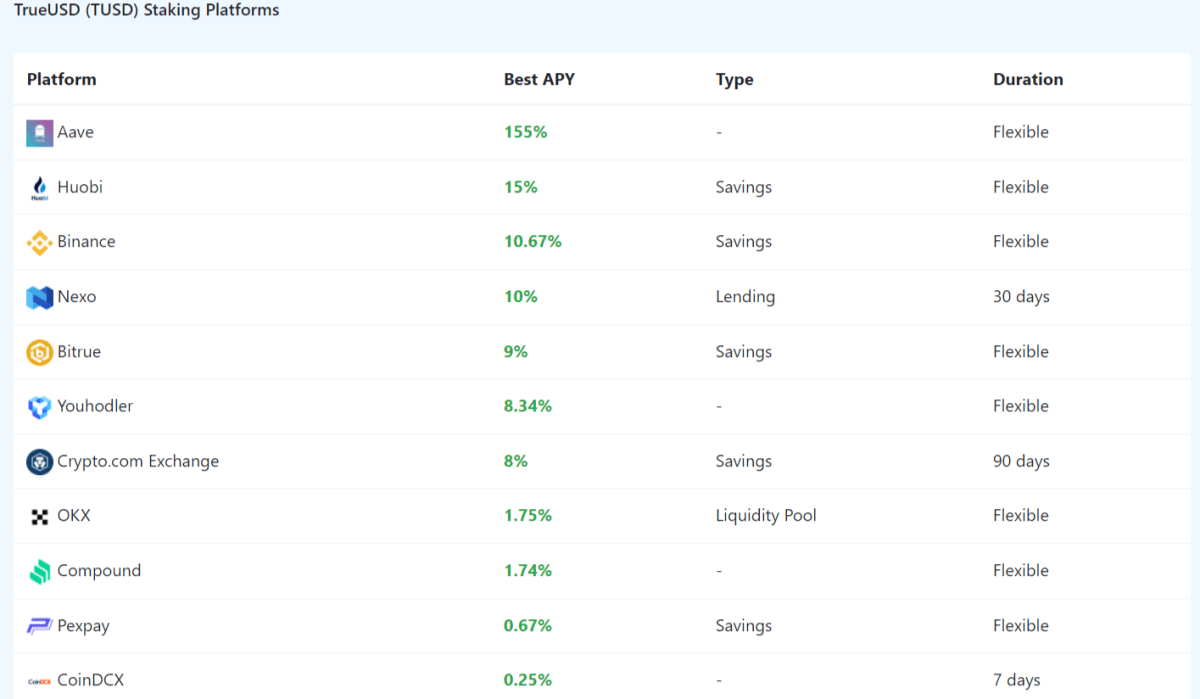Sort table by Best APY header
Image resolution: width=1200 pixels, height=699 pixels.
click(x=539, y=79)
